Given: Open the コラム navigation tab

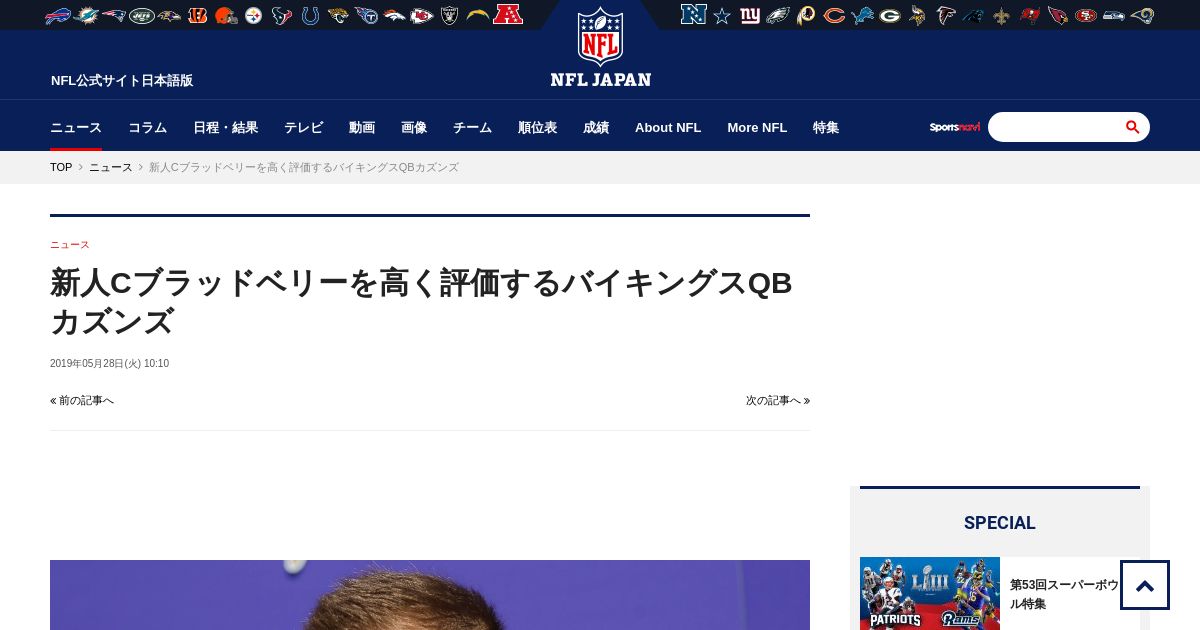Looking at the screenshot, I should pyautogui.click(x=147, y=127).
